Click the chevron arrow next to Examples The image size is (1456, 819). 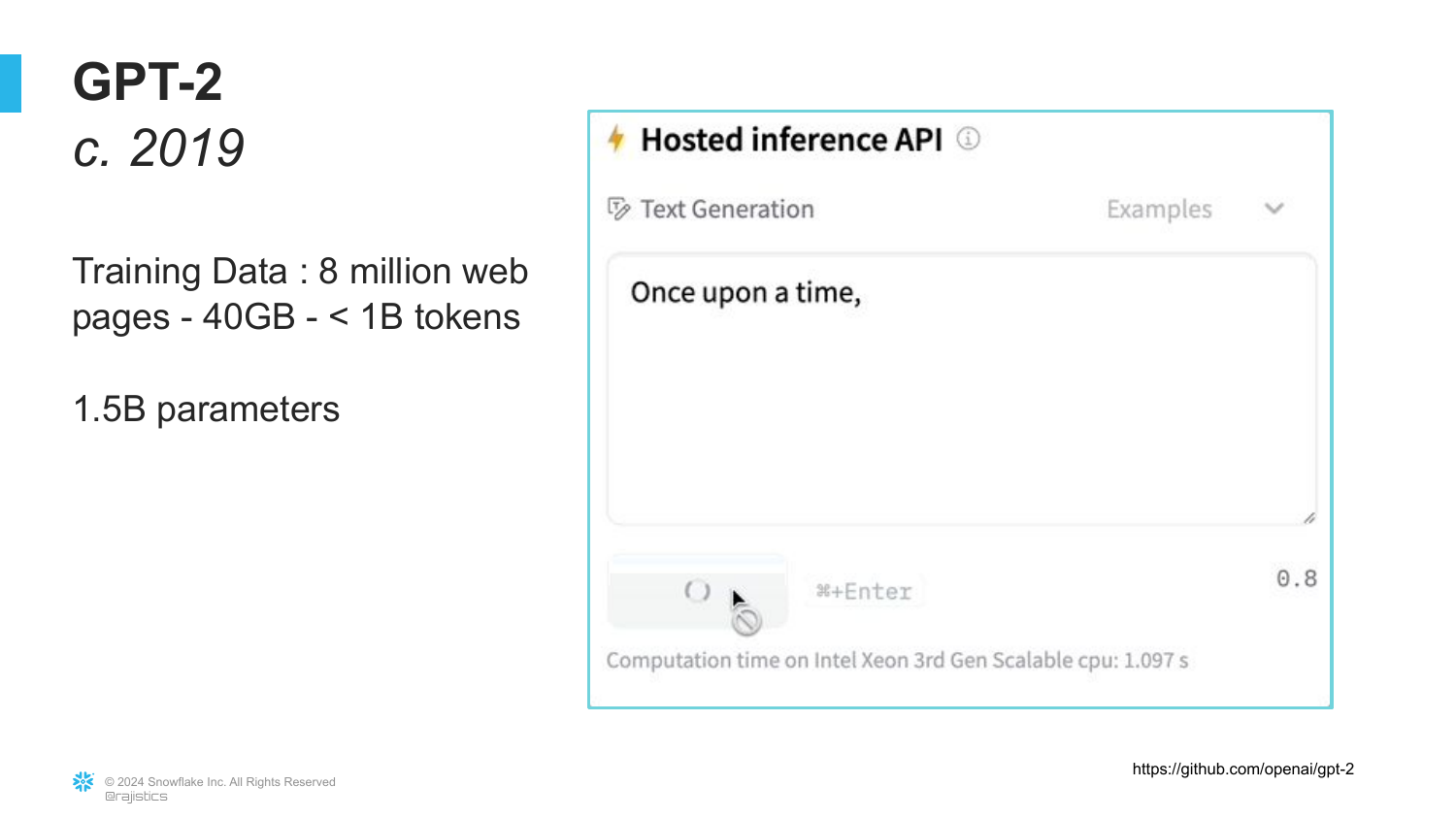(x=1274, y=209)
